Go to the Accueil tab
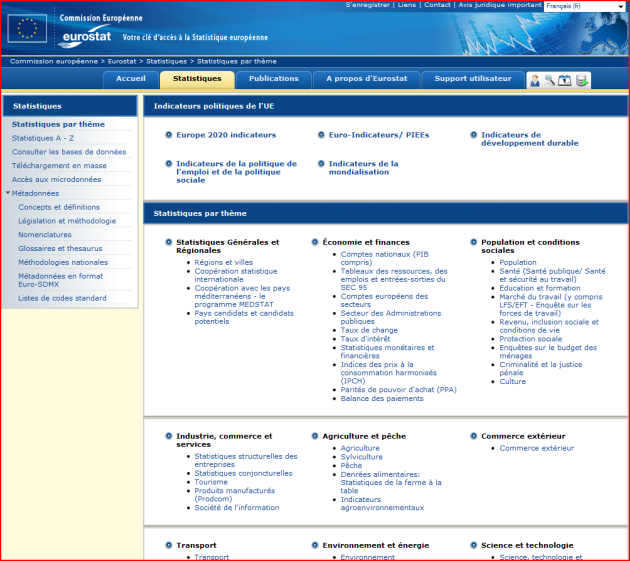The image size is (630, 561). pos(131,79)
